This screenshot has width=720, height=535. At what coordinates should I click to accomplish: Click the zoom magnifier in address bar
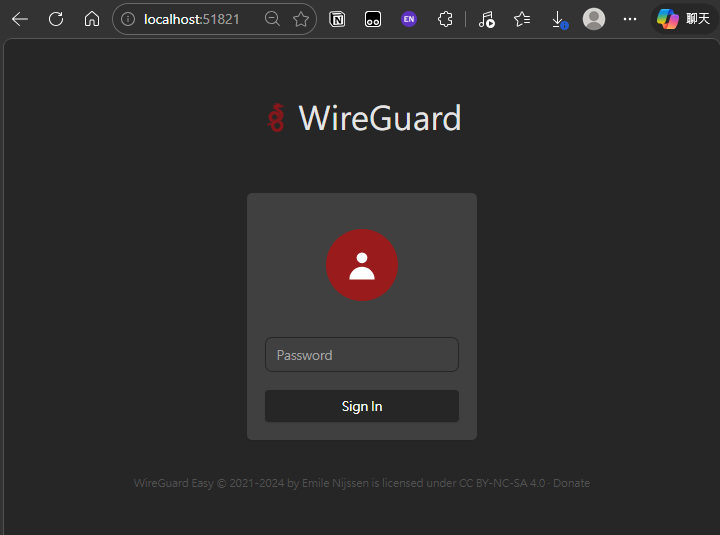pyautogui.click(x=272, y=19)
